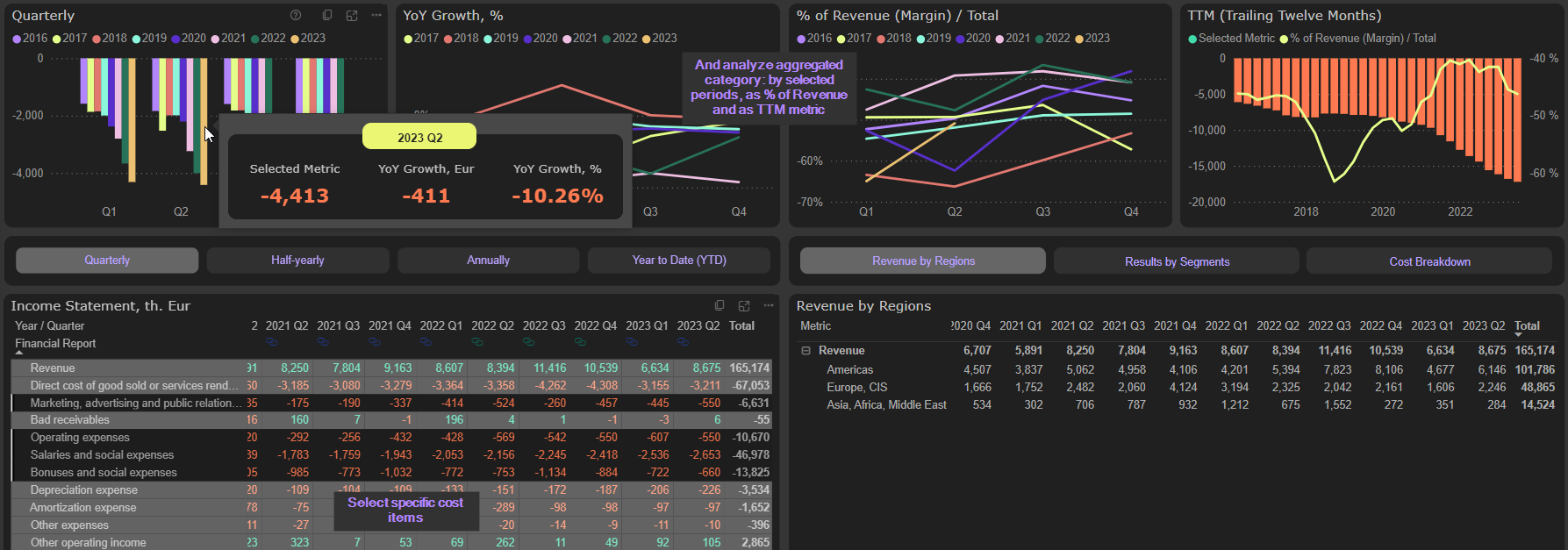Switch to the Cost Breakdown view
Viewport: 1568px width, 550px height.
tap(1429, 261)
